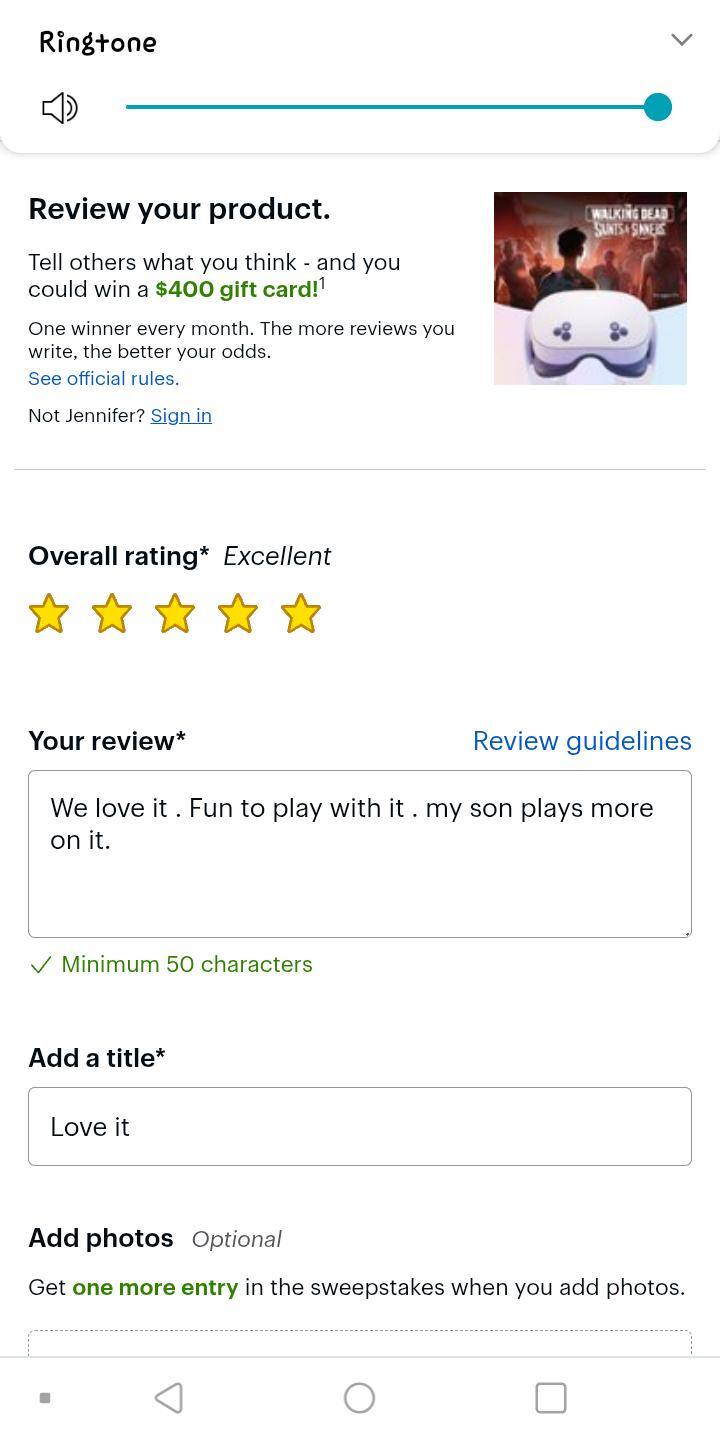Click the Sign in link
Image resolution: width=720 pixels, height=1440 pixels.
[181, 416]
